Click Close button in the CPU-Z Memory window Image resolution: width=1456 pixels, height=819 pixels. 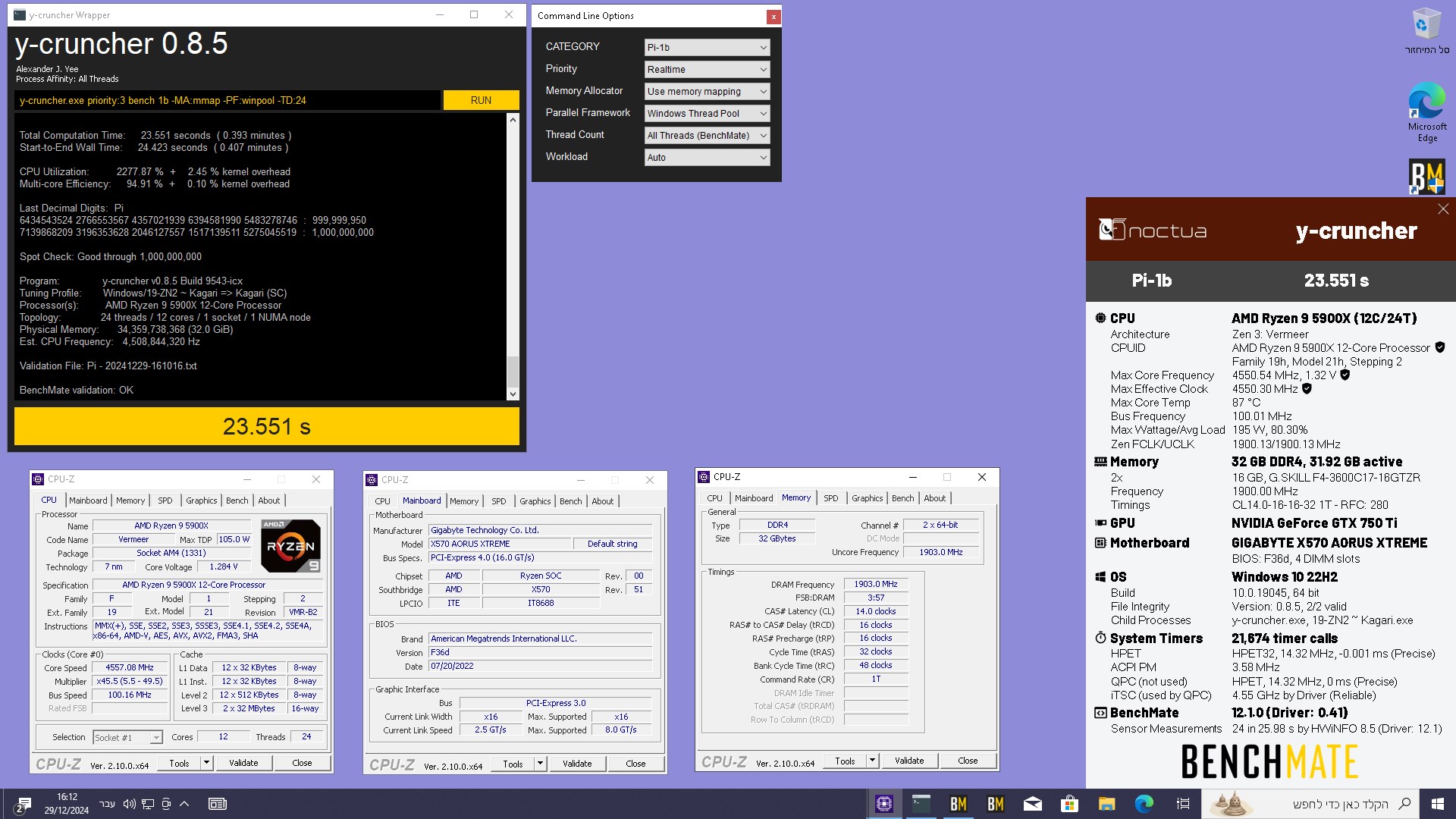(968, 761)
